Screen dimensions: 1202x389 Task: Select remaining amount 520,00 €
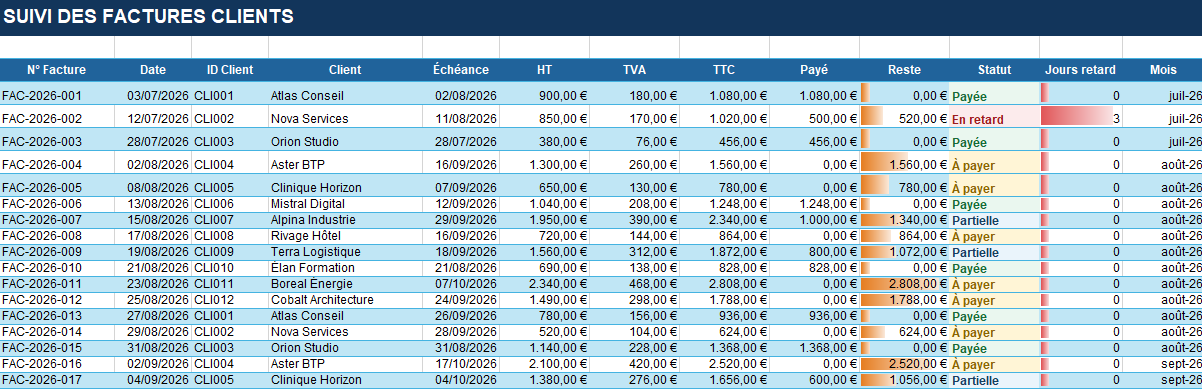pos(904,116)
